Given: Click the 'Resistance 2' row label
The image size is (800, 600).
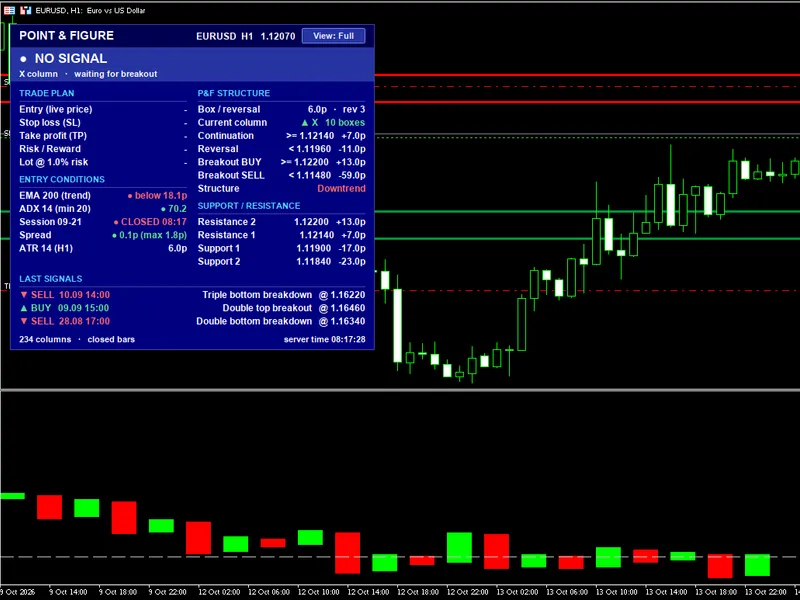Looking at the screenshot, I should point(227,222).
